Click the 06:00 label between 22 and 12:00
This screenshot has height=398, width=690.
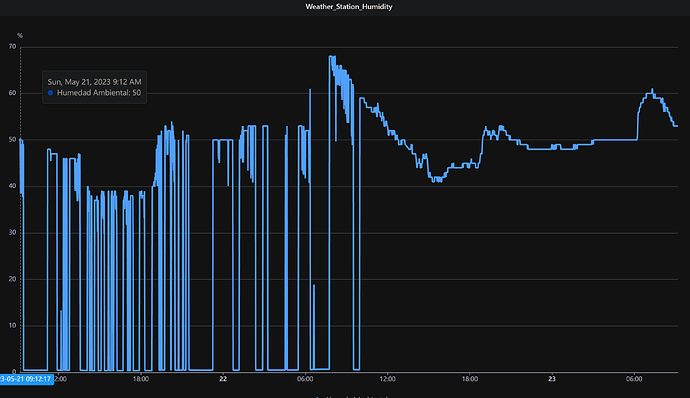point(305,379)
